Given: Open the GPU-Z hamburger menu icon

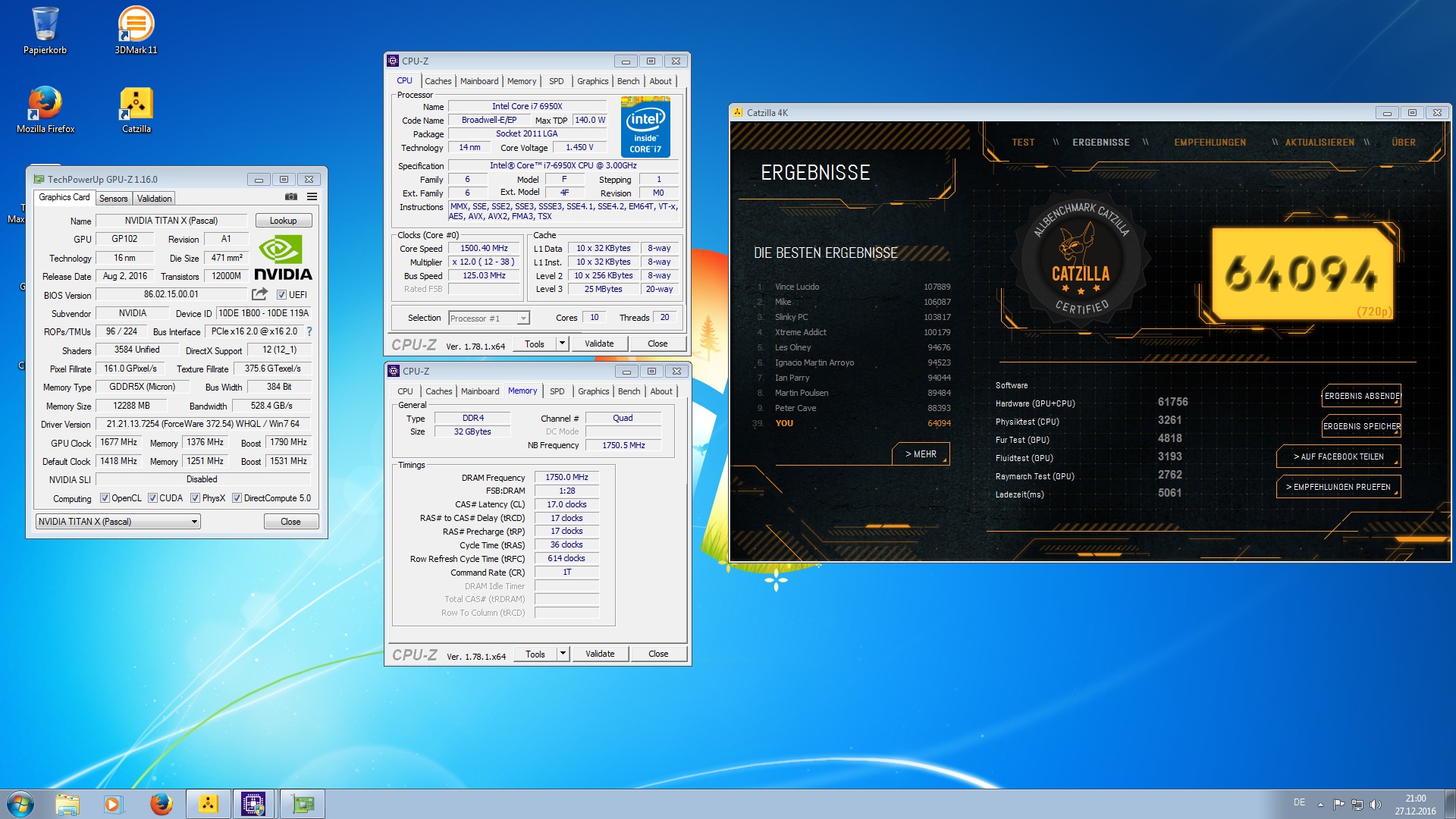Looking at the screenshot, I should [312, 196].
